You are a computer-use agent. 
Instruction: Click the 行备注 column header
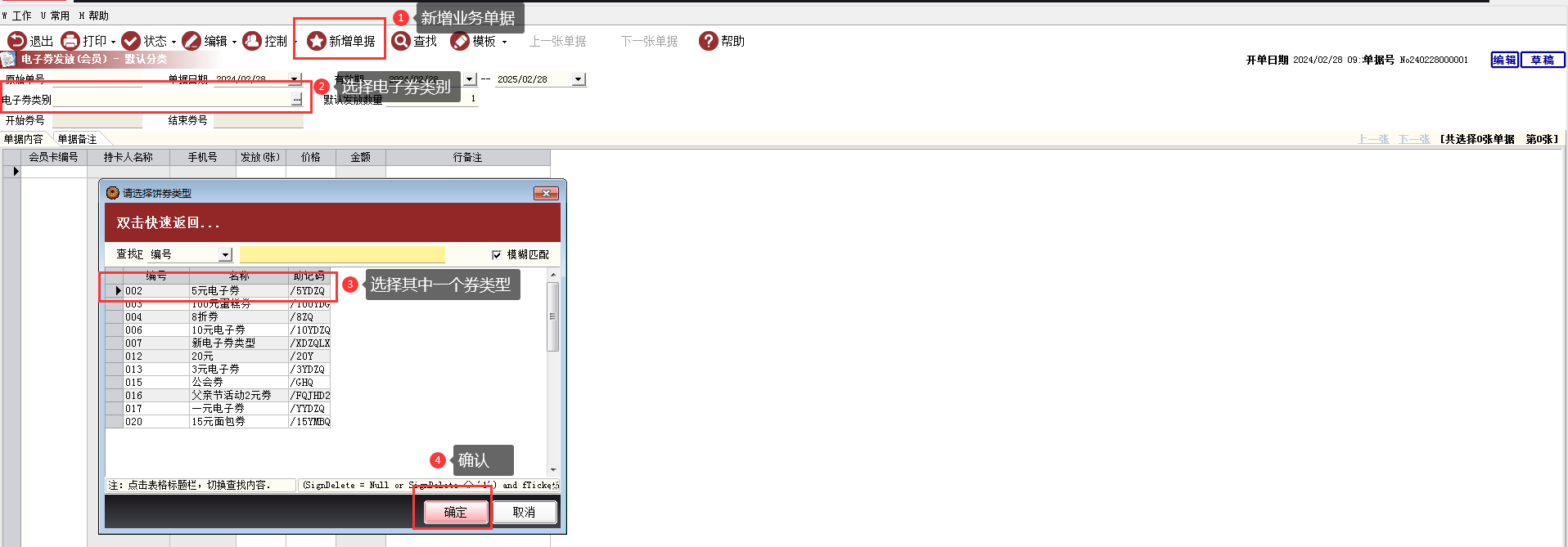(467, 157)
